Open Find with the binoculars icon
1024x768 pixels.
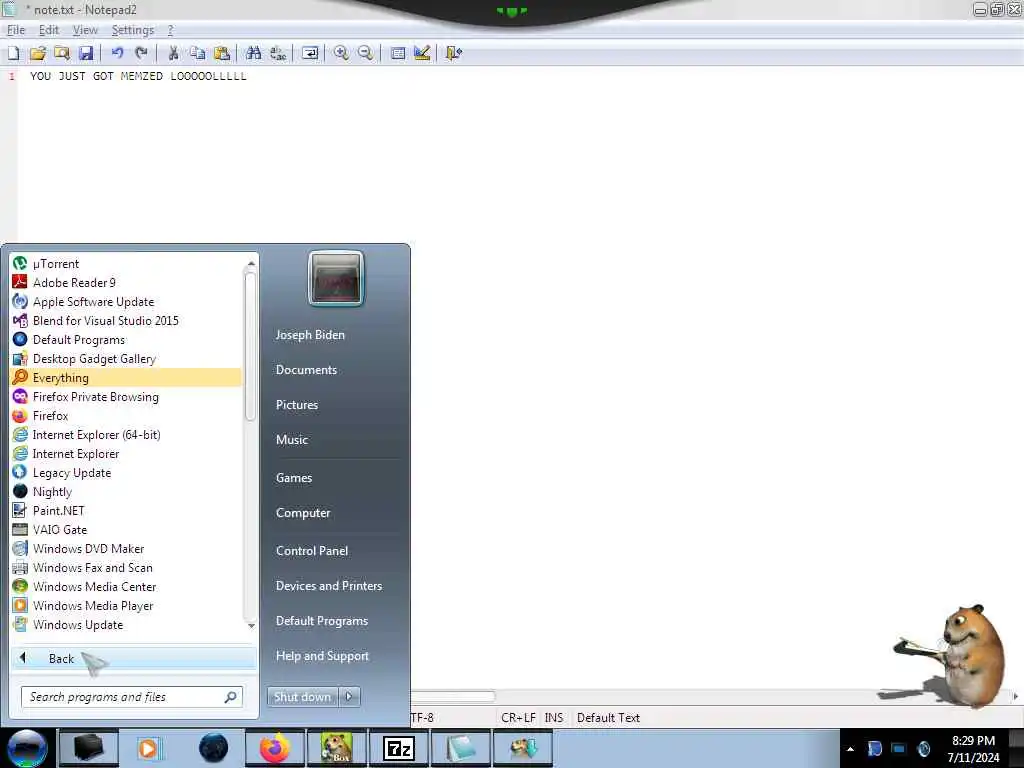click(x=253, y=54)
